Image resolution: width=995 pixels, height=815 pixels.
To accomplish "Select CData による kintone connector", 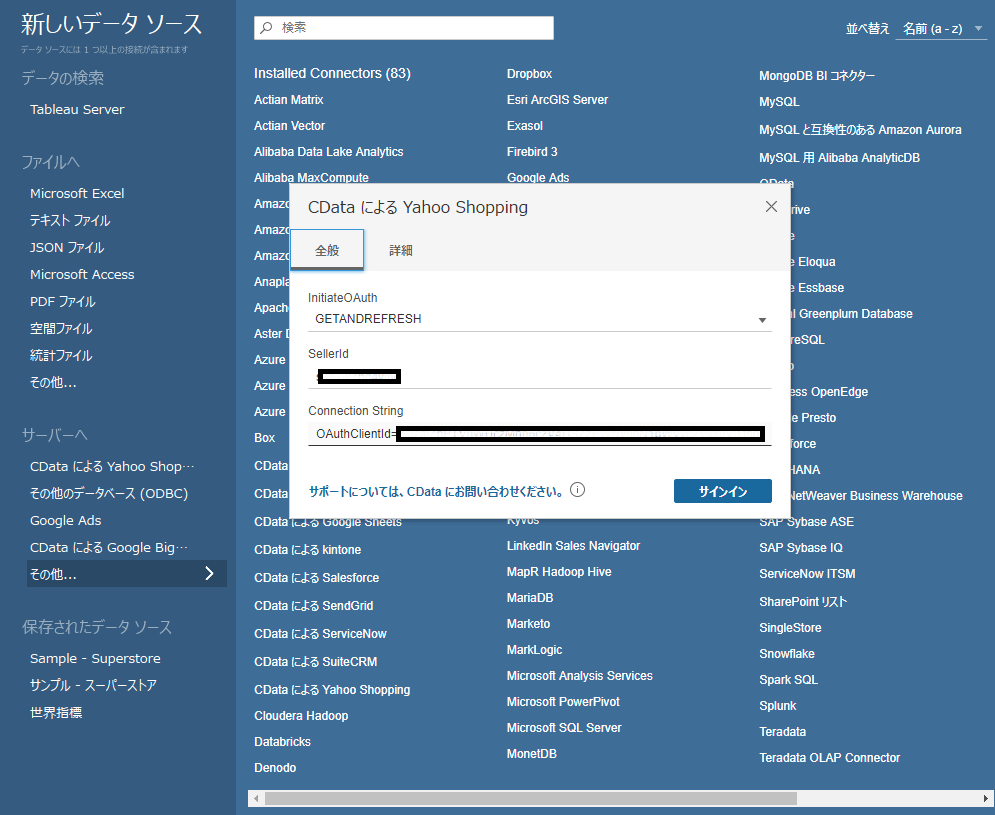I will tap(308, 550).
